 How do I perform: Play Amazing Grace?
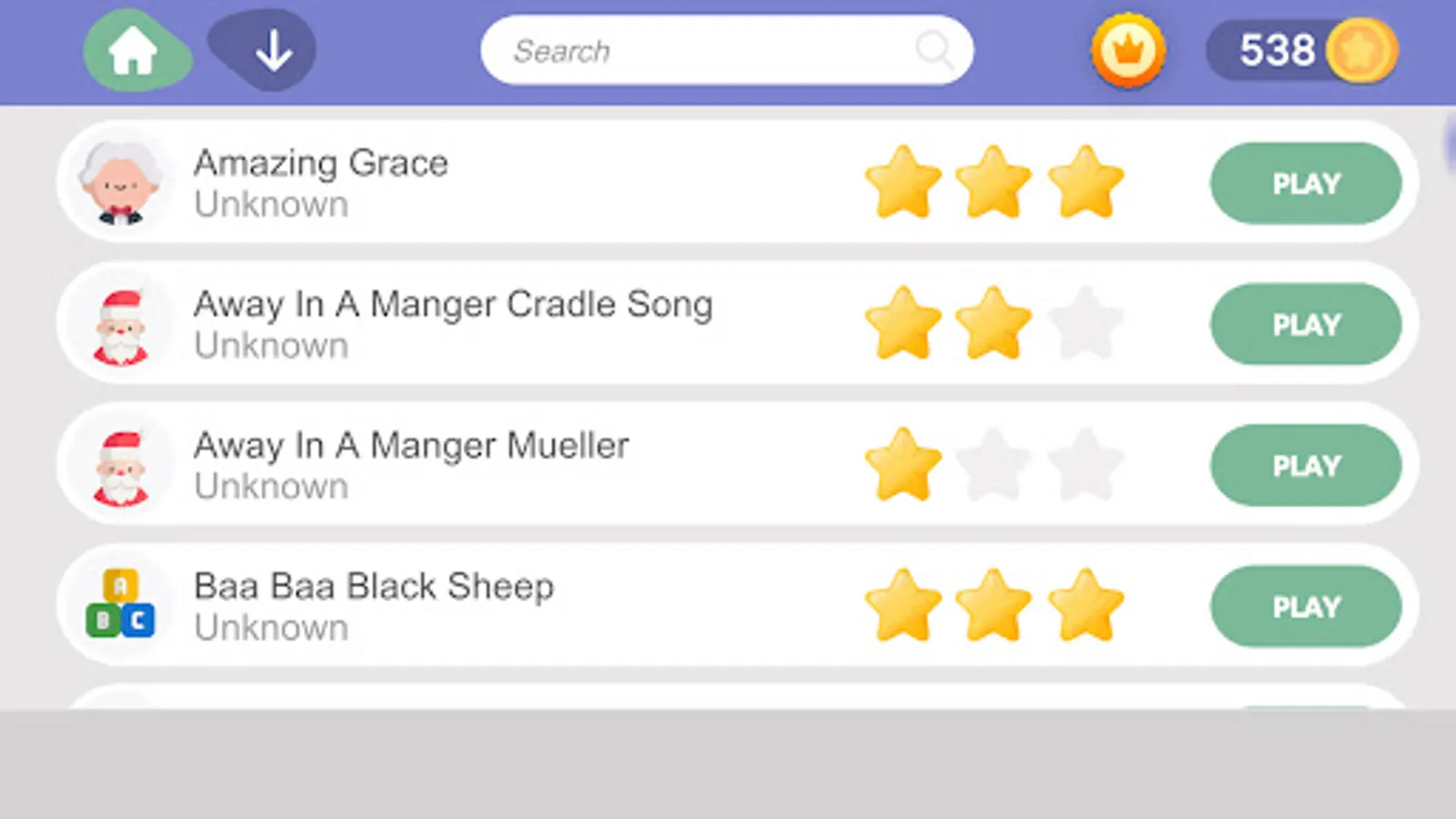coord(1305,184)
